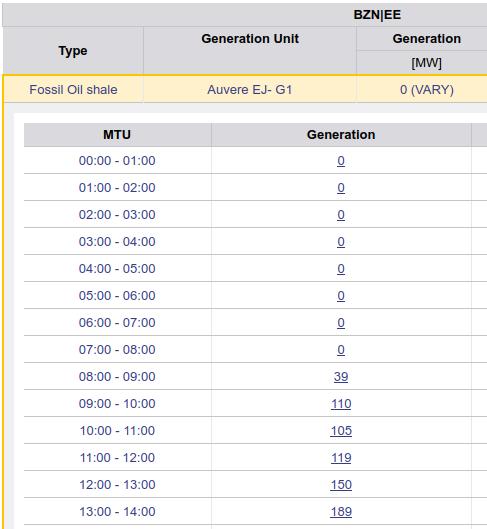Click the Type column header

[73, 50]
